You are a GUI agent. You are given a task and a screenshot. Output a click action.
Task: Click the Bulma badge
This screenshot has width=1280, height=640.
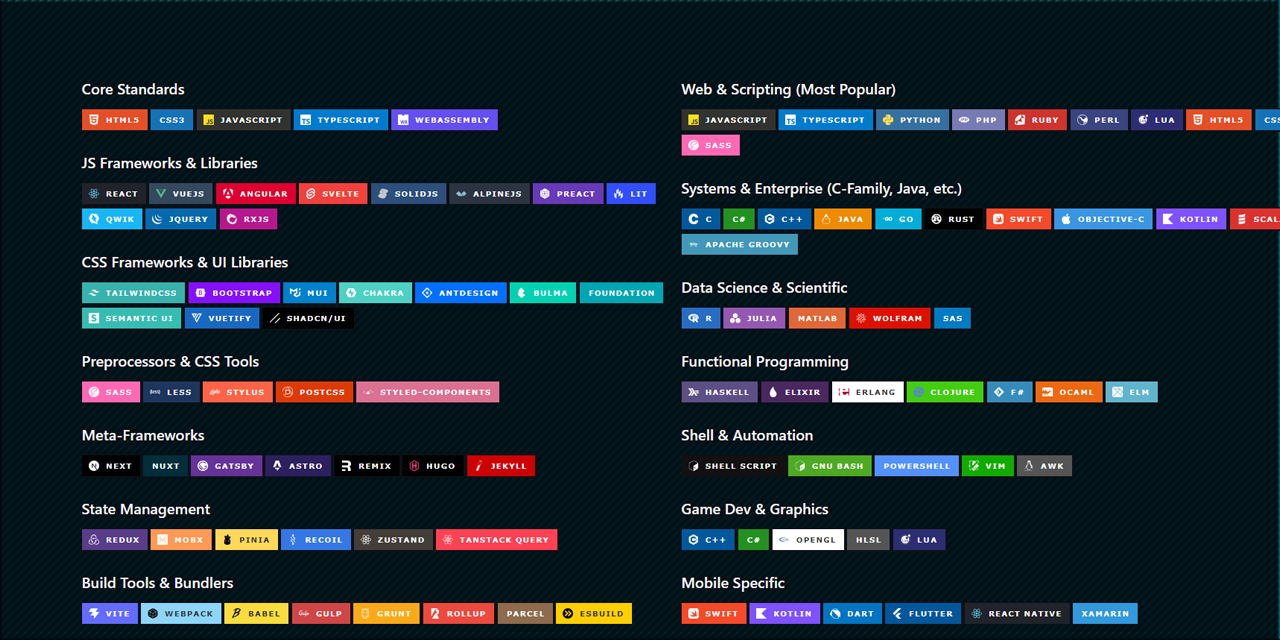pos(543,293)
